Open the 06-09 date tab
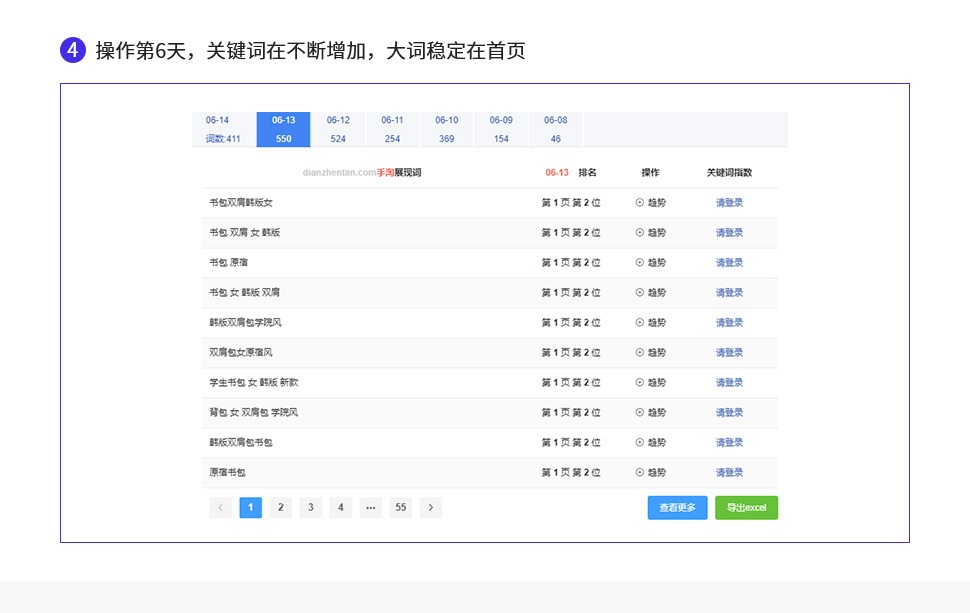The image size is (970, 613). (x=501, y=129)
